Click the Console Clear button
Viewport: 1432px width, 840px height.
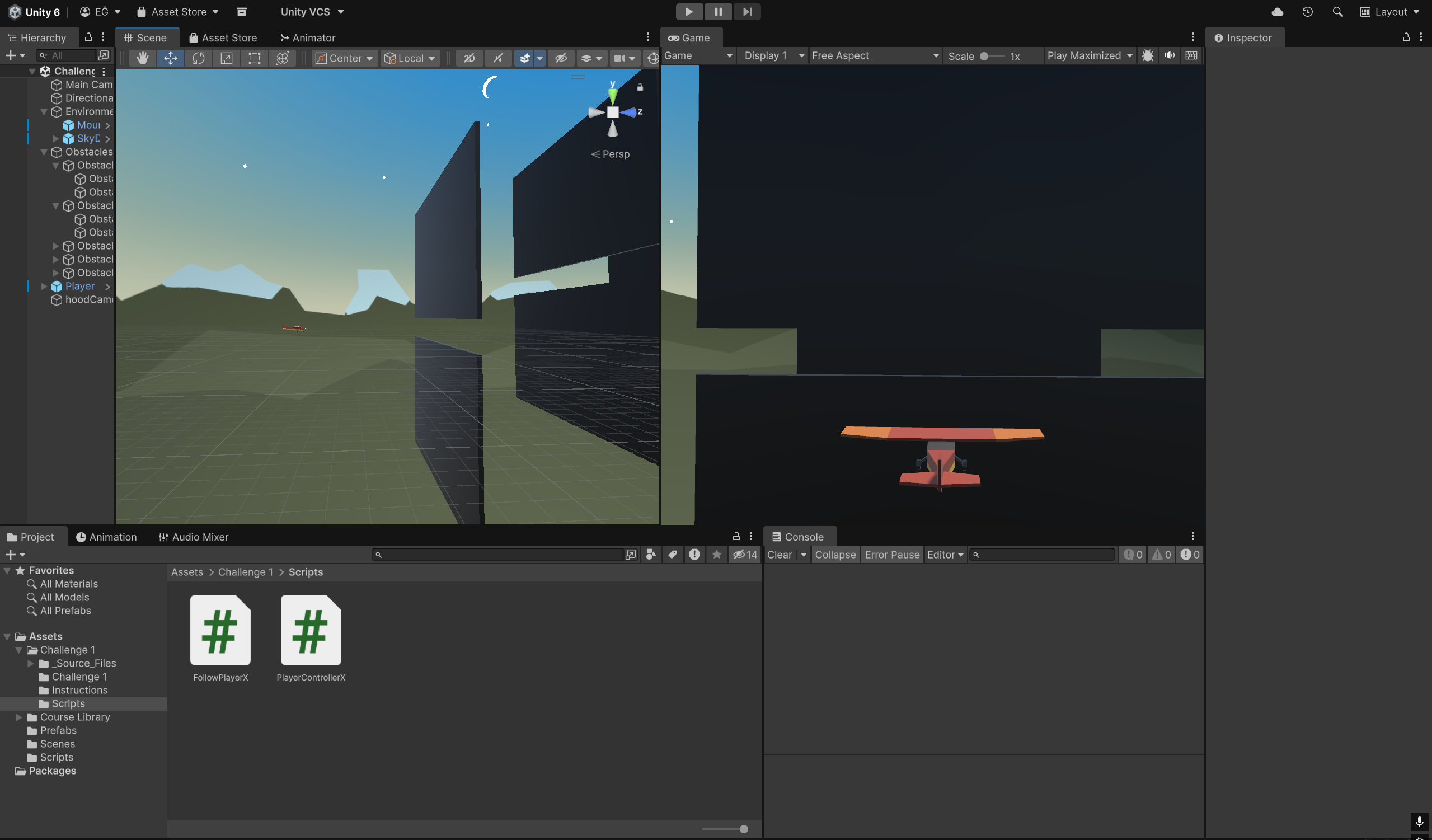tap(779, 555)
